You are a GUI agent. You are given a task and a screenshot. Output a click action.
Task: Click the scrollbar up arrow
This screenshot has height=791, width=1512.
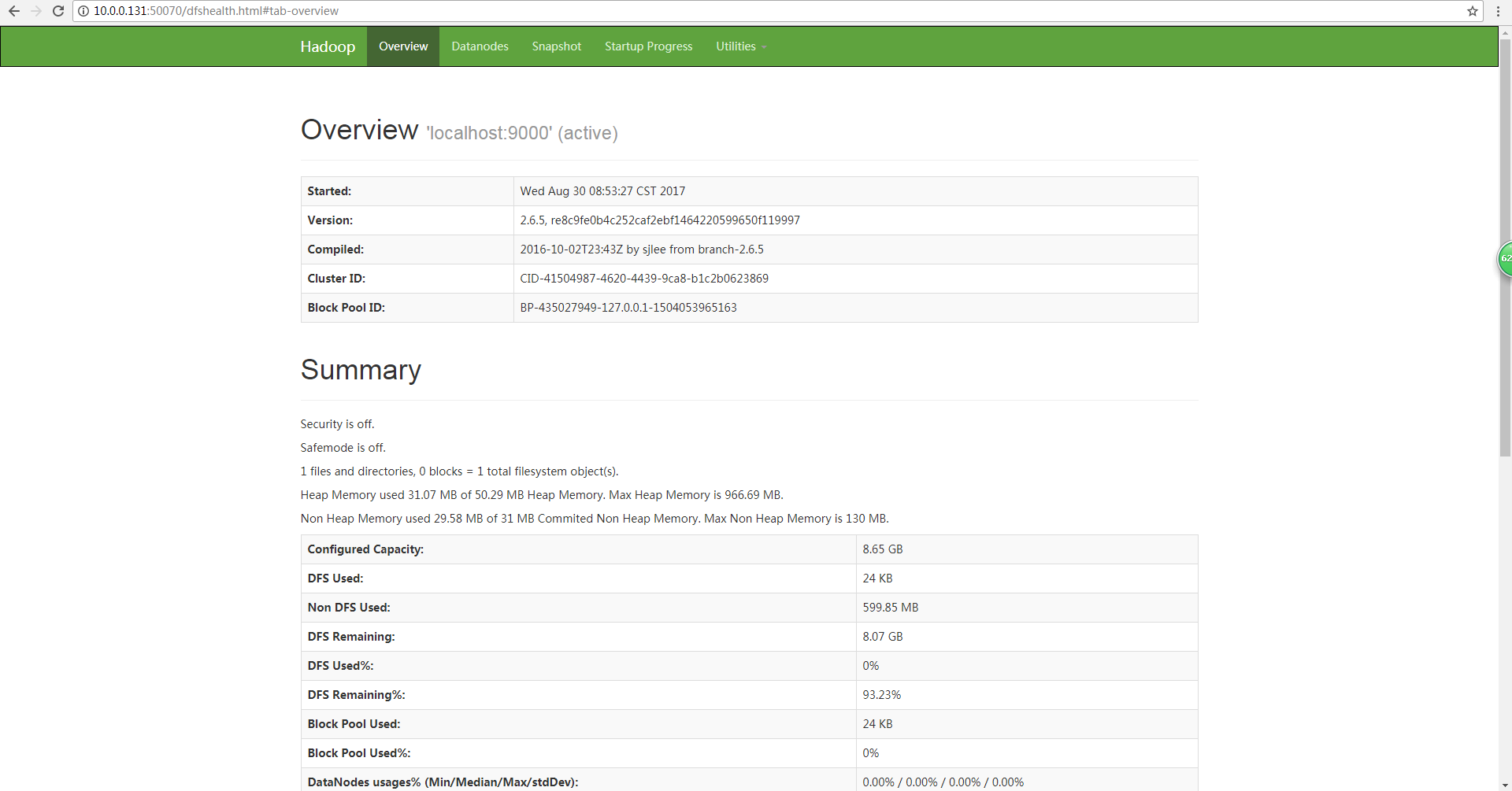(x=1505, y=33)
